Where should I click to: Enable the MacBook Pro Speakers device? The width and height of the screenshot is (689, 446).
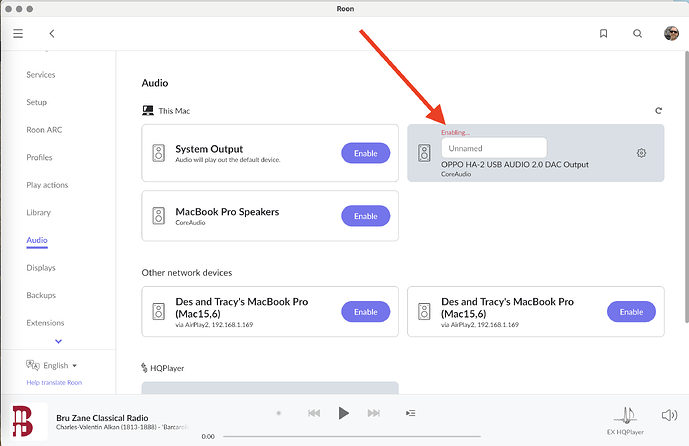click(366, 216)
